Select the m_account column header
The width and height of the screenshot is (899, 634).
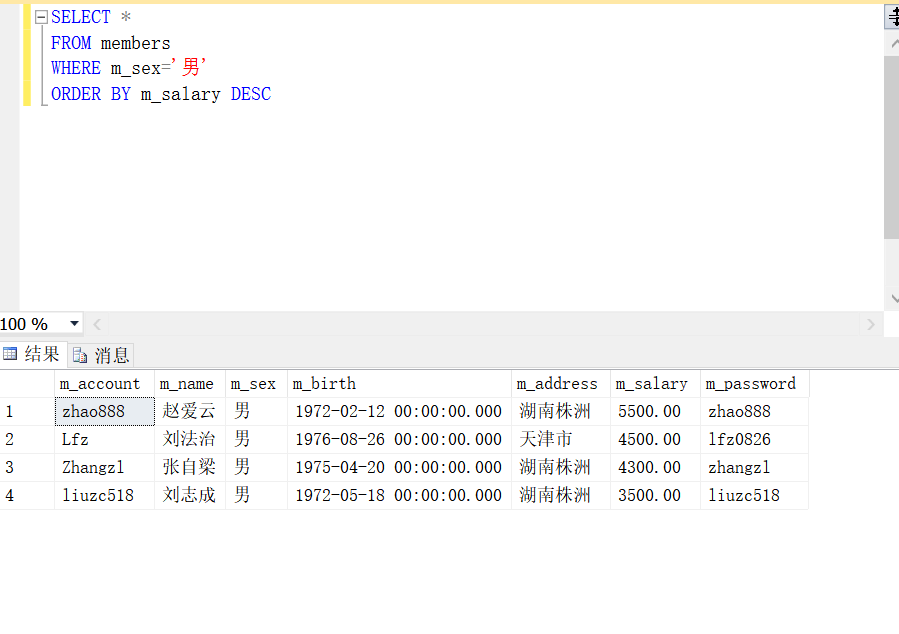104,383
